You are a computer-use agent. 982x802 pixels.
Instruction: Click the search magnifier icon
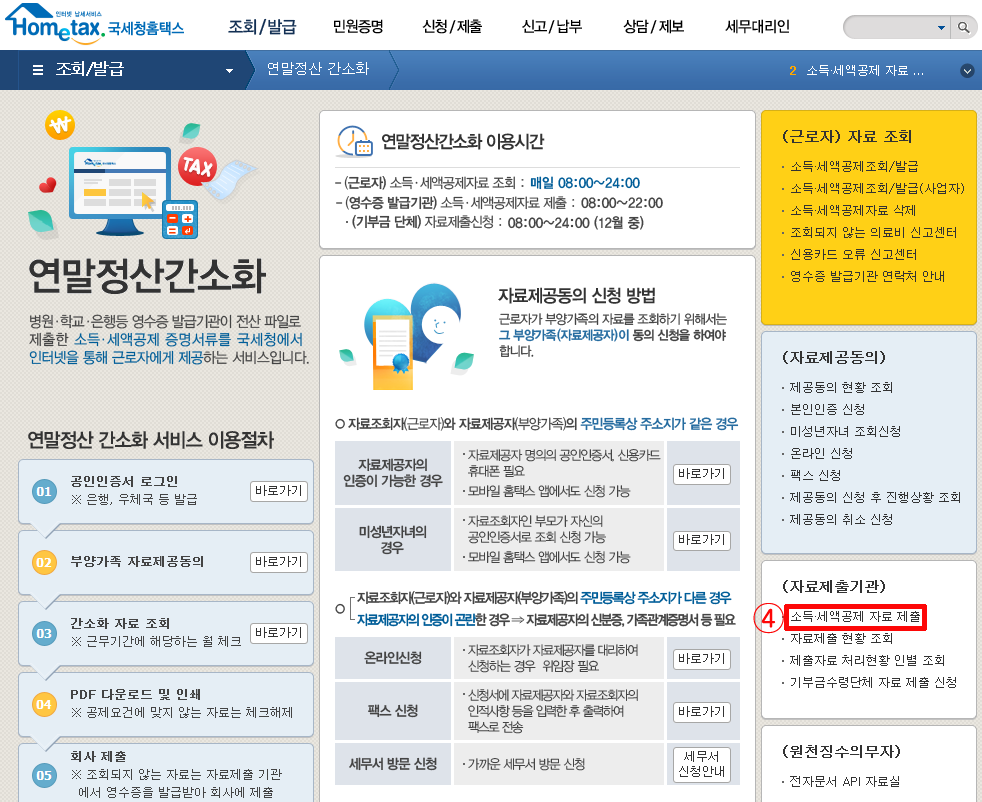pos(963,28)
